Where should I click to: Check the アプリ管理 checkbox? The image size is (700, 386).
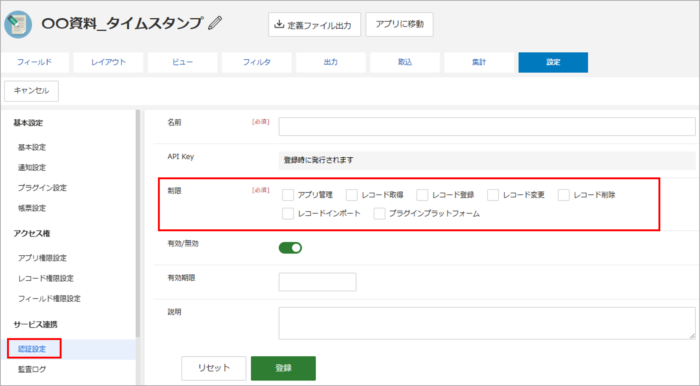click(288, 195)
